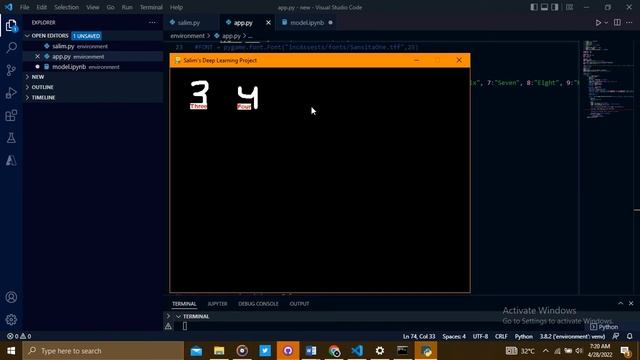Change encoding UTF-8 in status bar
Viewport: 640px width, 360px height.
tap(480, 336)
